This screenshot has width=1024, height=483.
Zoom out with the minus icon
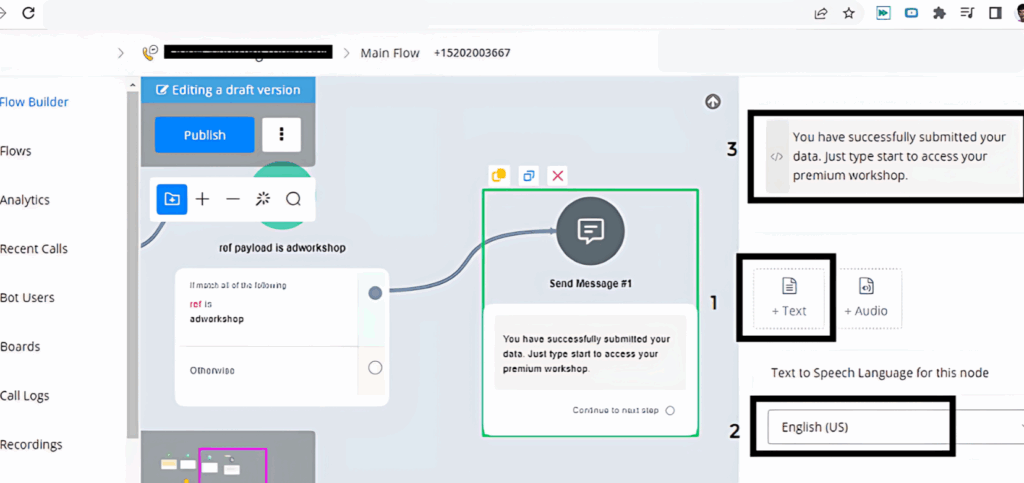point(233,199)
